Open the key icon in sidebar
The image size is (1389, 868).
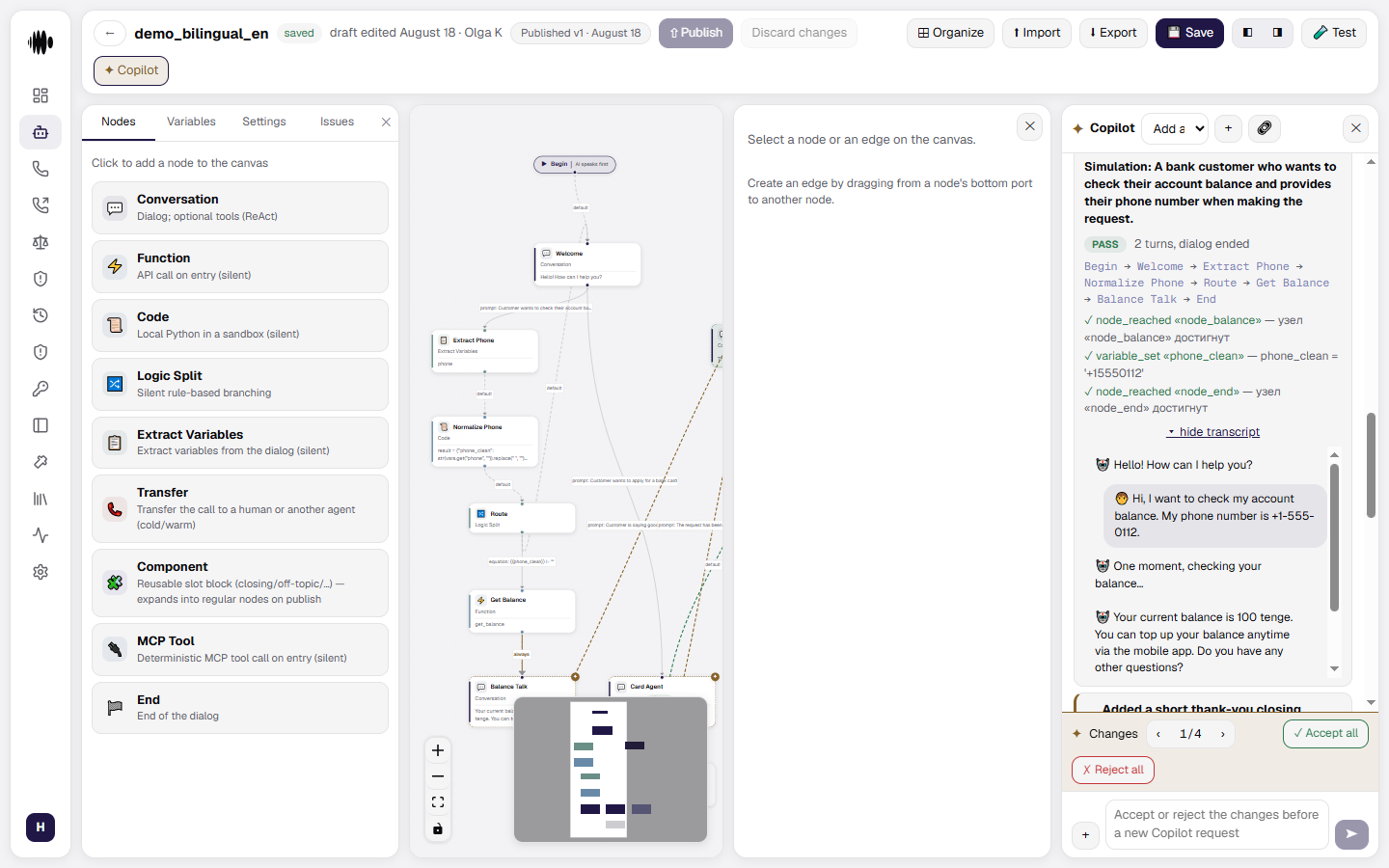[41, 389]
